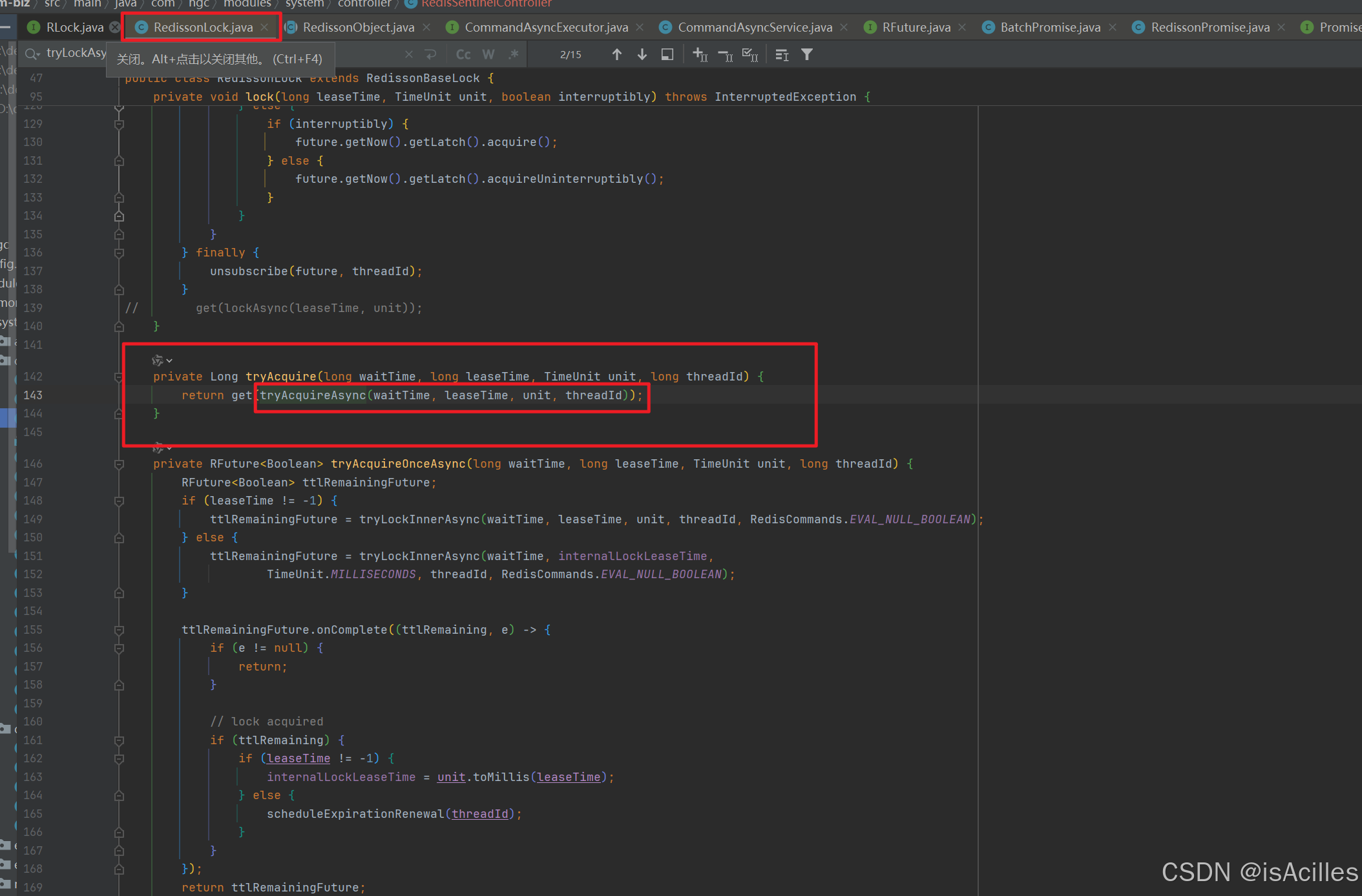Click the filter search options icon

[807, 54]
